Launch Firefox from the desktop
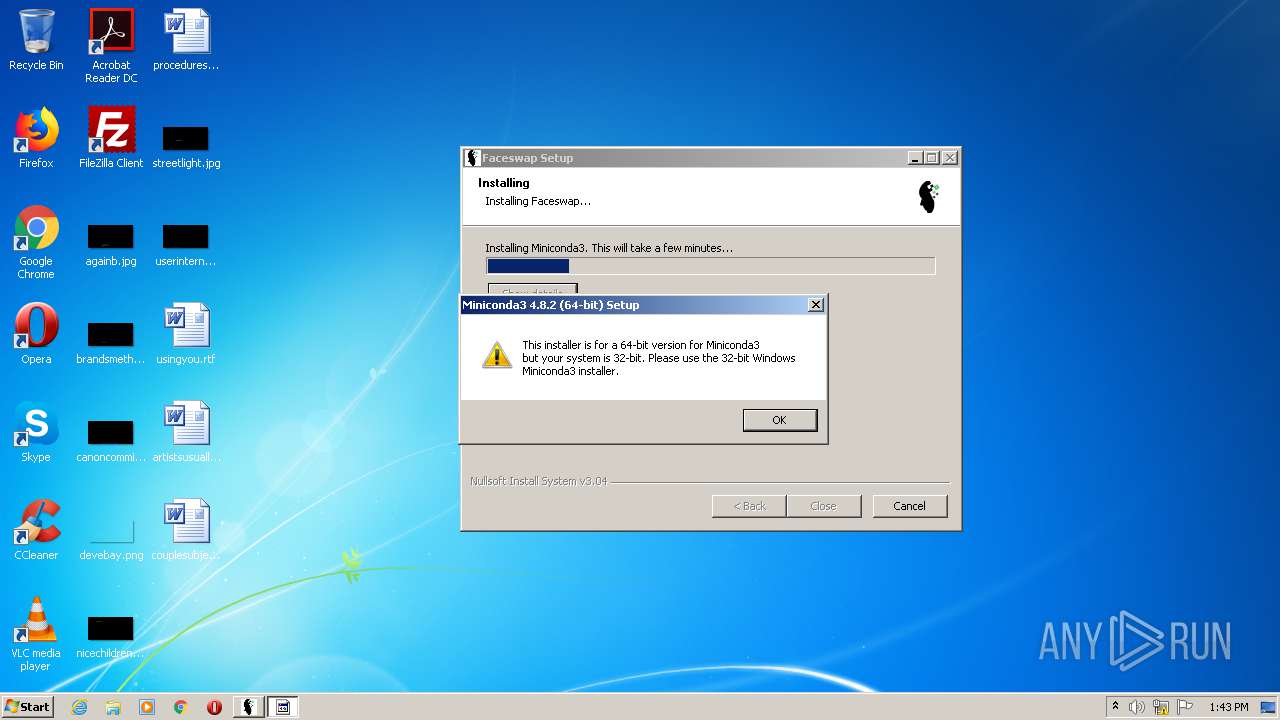Viewport: 1280px width, 720px height. (36, 138)
